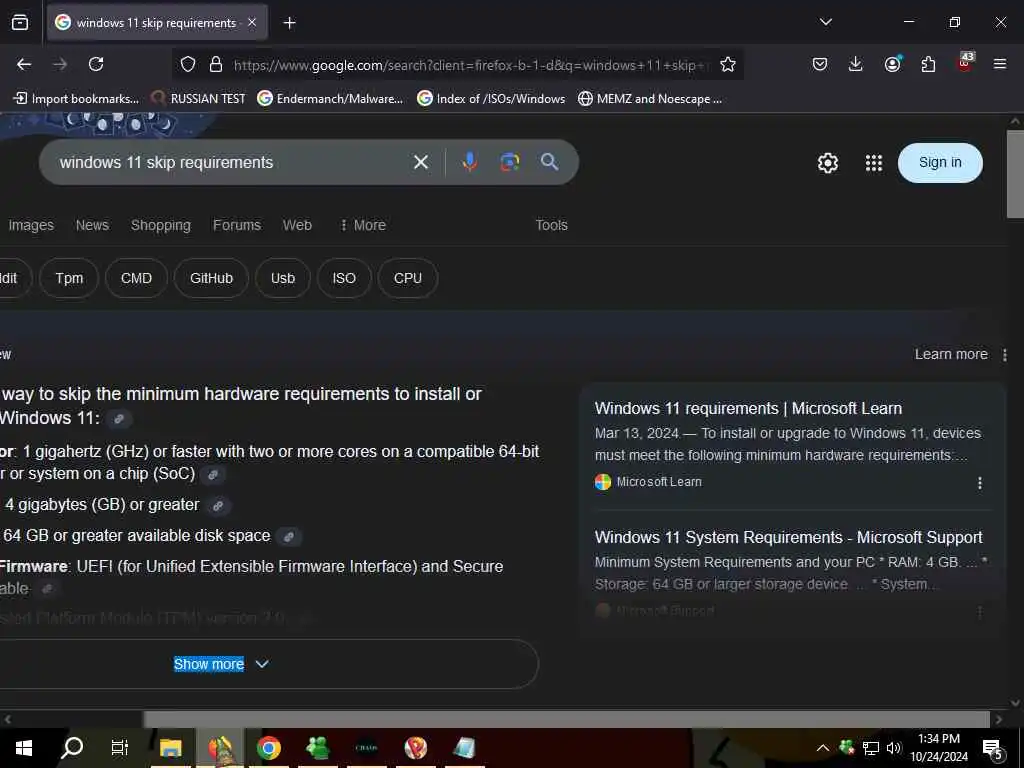
Task: Click Learn more about AI overview
Action: tap(951, 354)
